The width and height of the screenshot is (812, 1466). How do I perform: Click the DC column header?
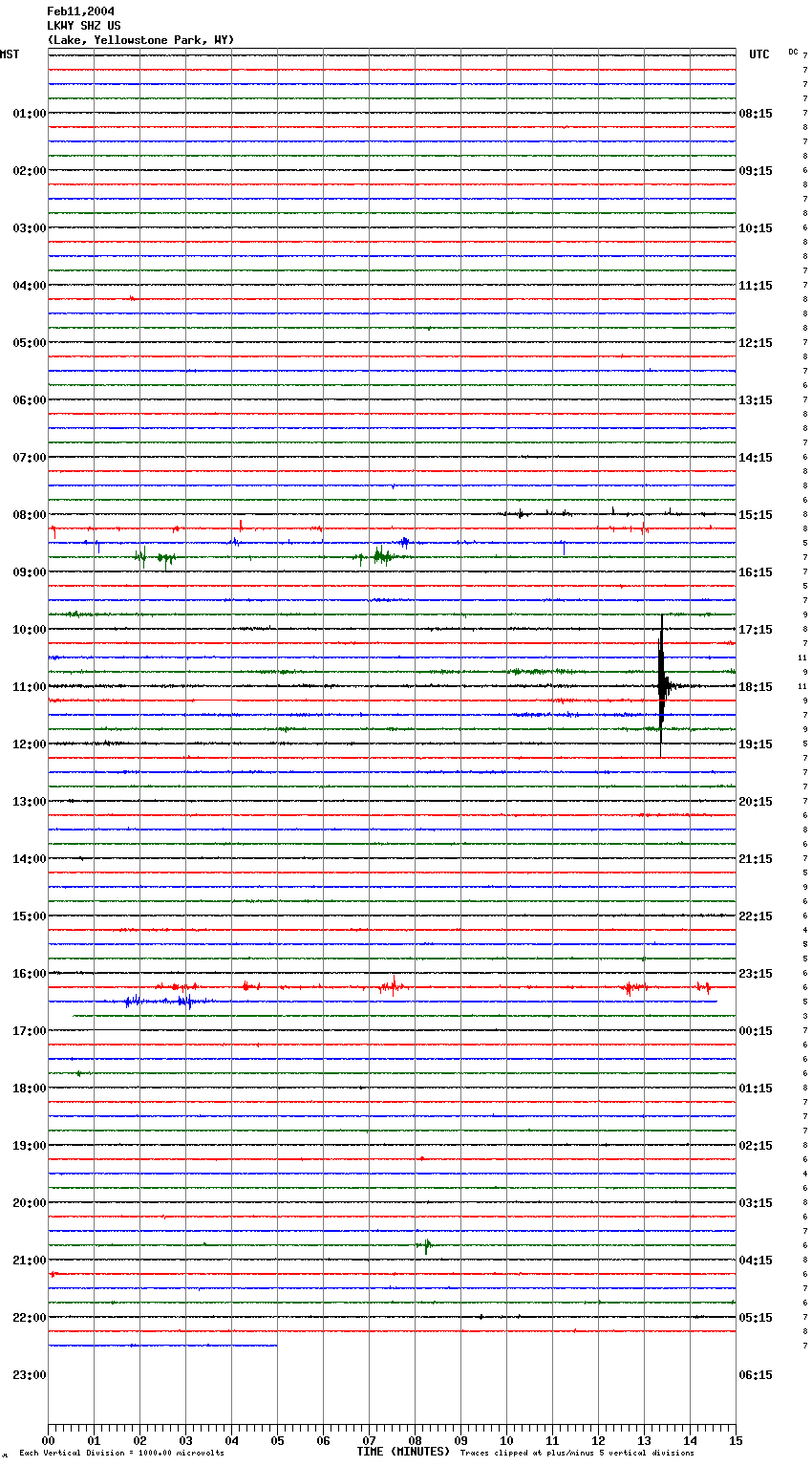point(793,52)
